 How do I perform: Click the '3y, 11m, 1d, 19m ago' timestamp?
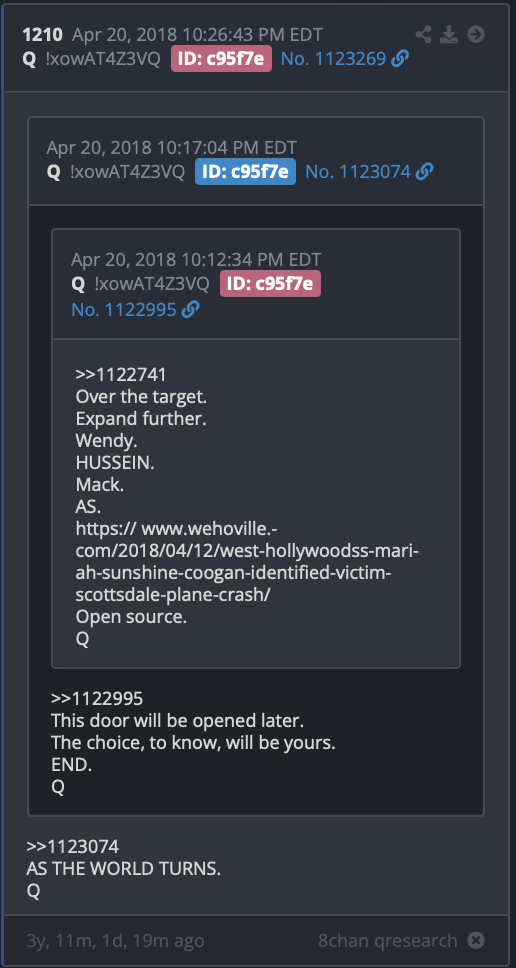coord(115,941)
